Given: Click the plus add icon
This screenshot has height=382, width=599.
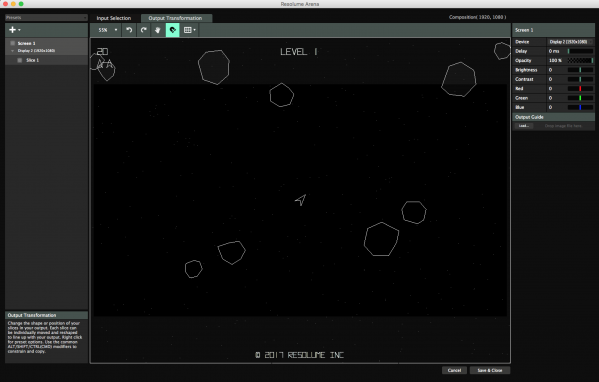Looking at the screenshot, I should pyautogui.click(x=15, y=30).
